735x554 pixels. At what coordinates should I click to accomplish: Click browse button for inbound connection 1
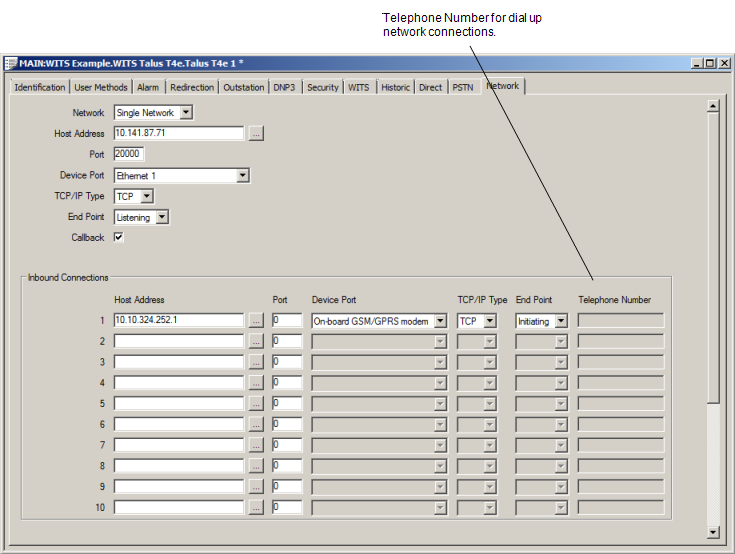coord(256,321)
